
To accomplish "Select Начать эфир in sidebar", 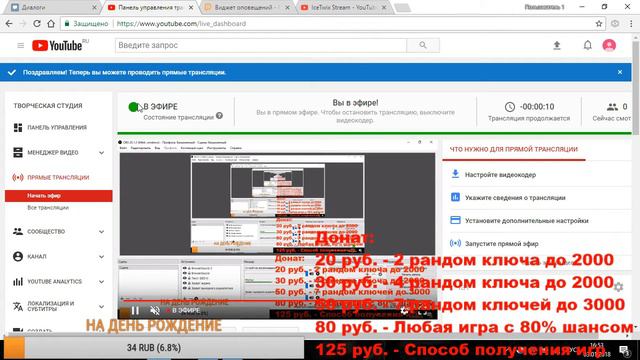I will click(x=58, y=196).
